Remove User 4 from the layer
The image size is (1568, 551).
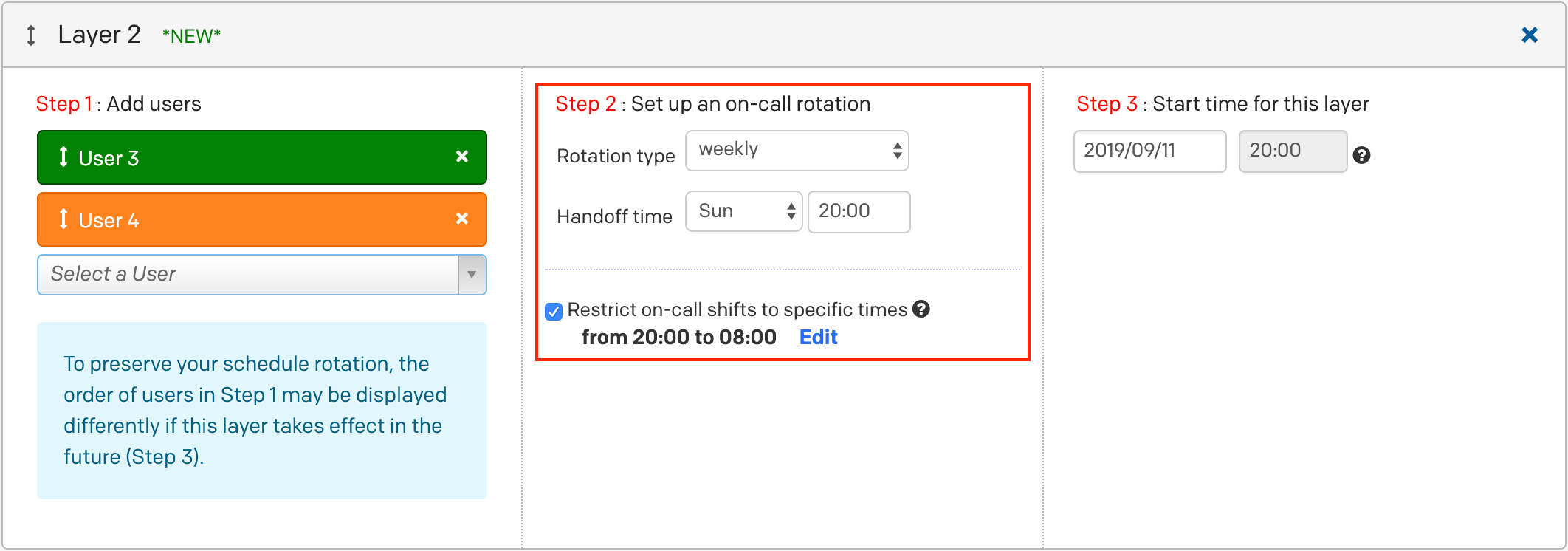tap(462, 219)
